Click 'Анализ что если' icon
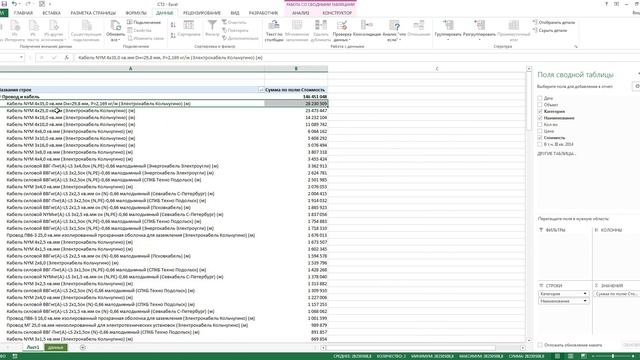Screen dimensions: 640x360 pyautogui.click(x=394, y=25)
